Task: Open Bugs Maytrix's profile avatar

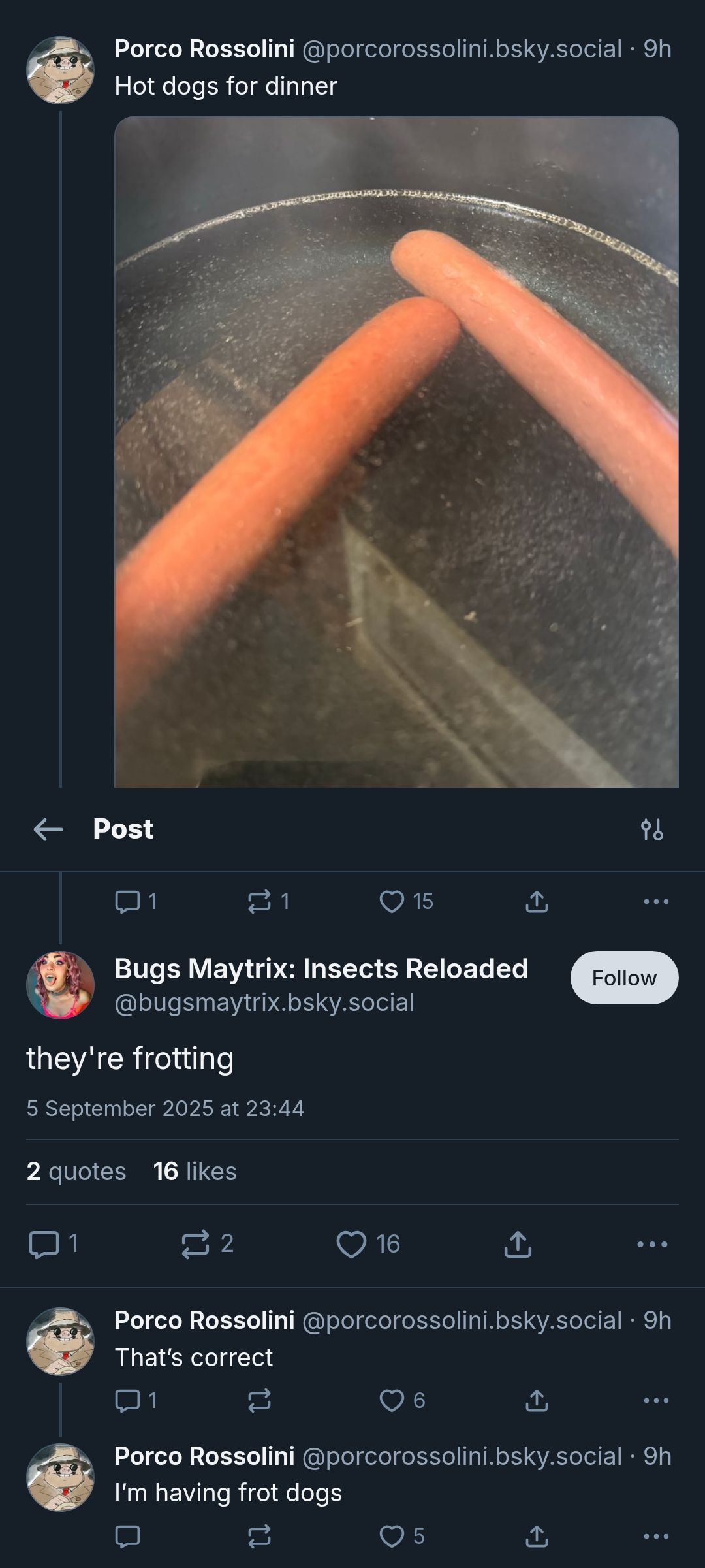Action: coord(60,985)
